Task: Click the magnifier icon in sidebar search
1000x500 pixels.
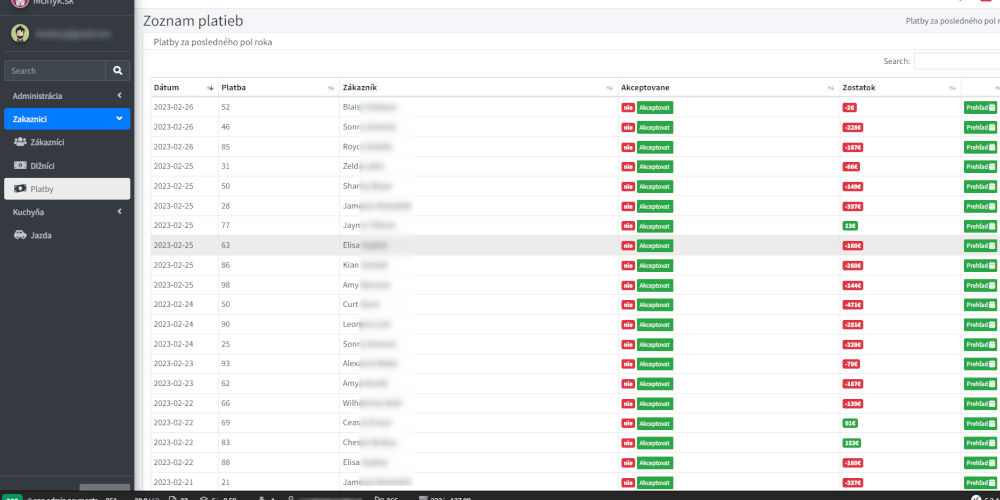Action: point(118,71)
